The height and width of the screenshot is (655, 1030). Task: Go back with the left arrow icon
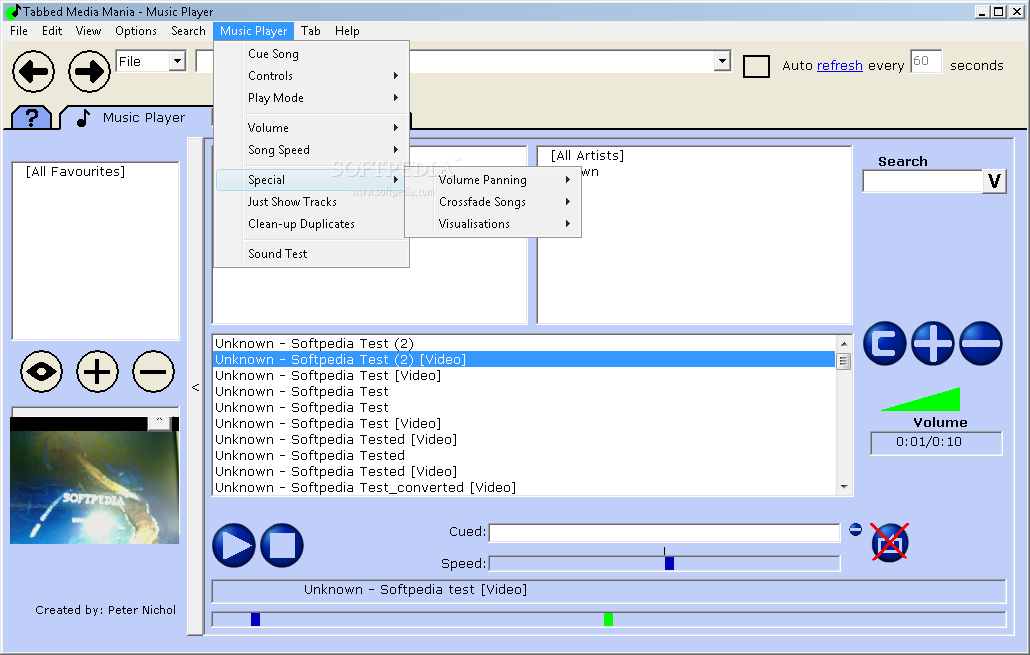pos(33,71)
